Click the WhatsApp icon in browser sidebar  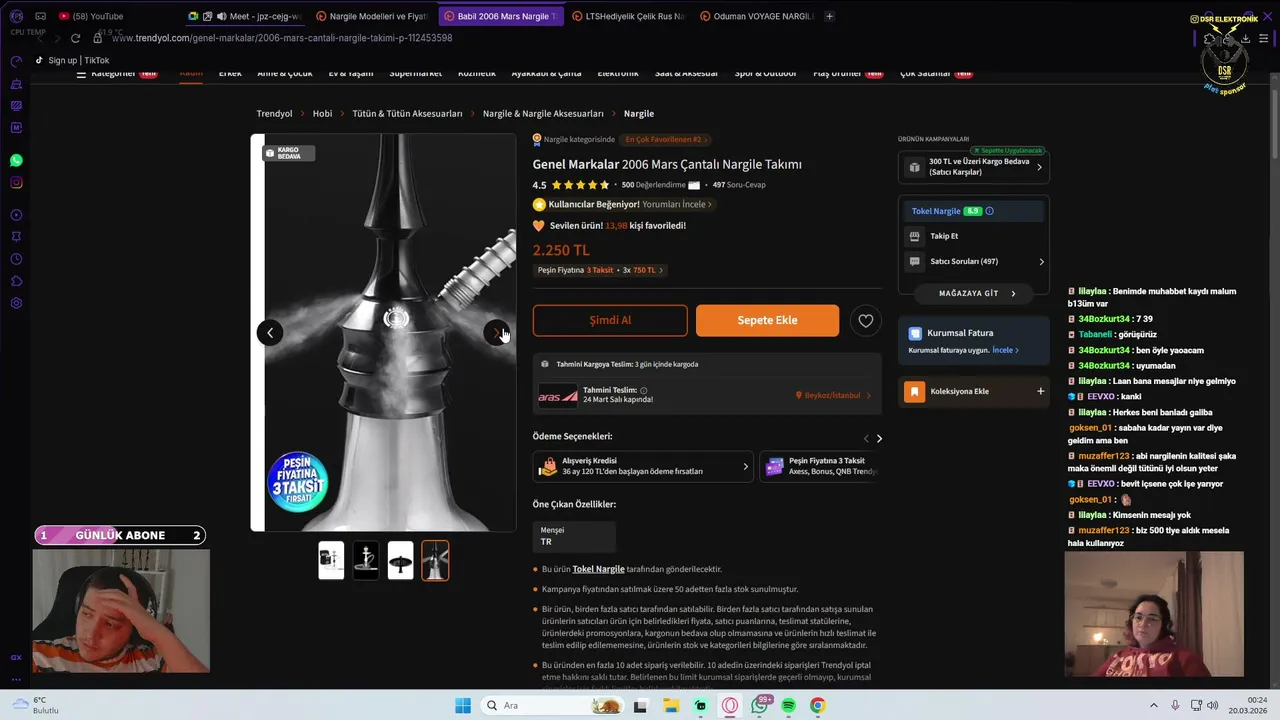(16, 160)
